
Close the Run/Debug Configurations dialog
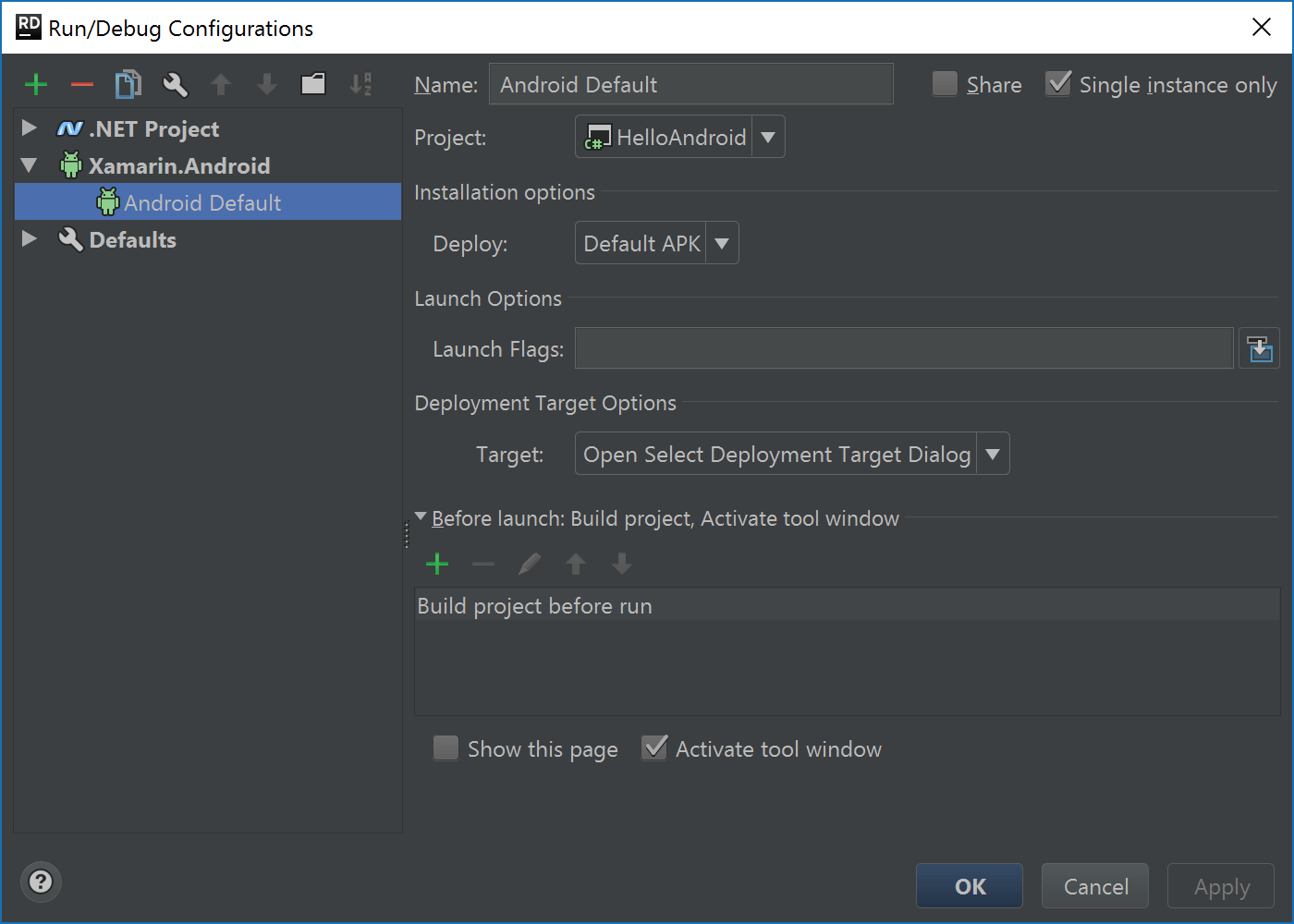(1262, 27)
